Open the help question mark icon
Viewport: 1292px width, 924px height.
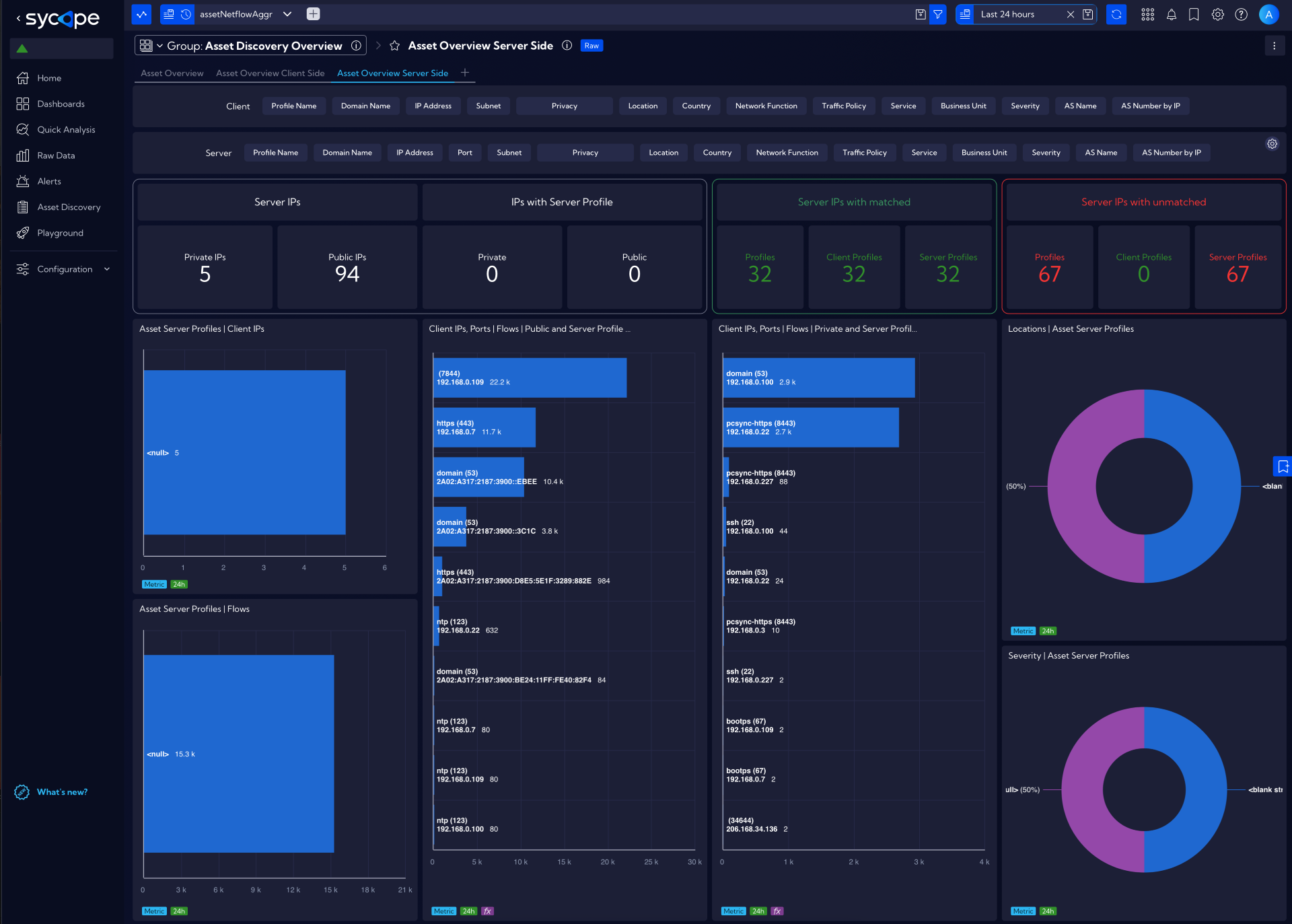click(1241, 14)
